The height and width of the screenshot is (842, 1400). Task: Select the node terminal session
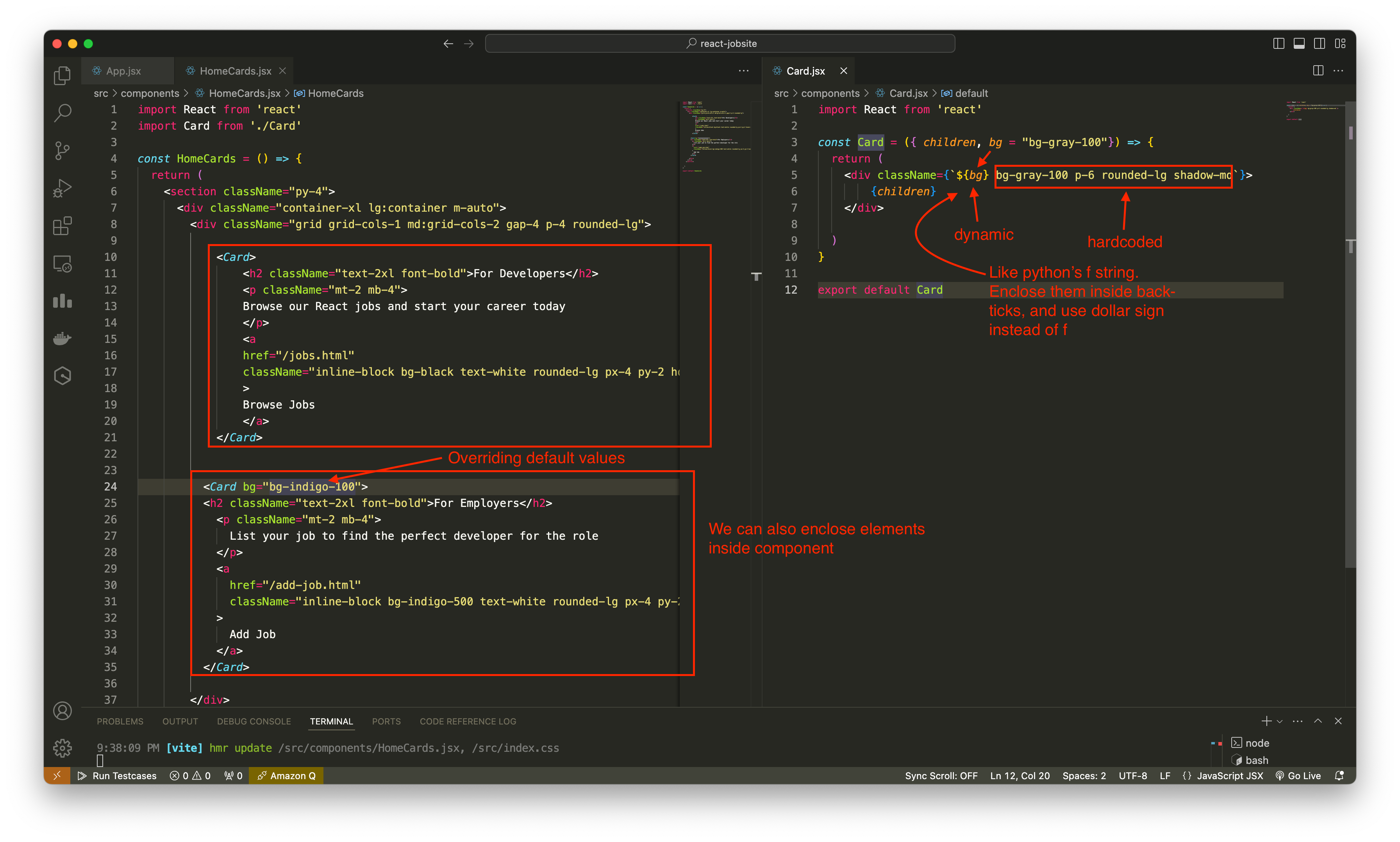point(1250,743)
